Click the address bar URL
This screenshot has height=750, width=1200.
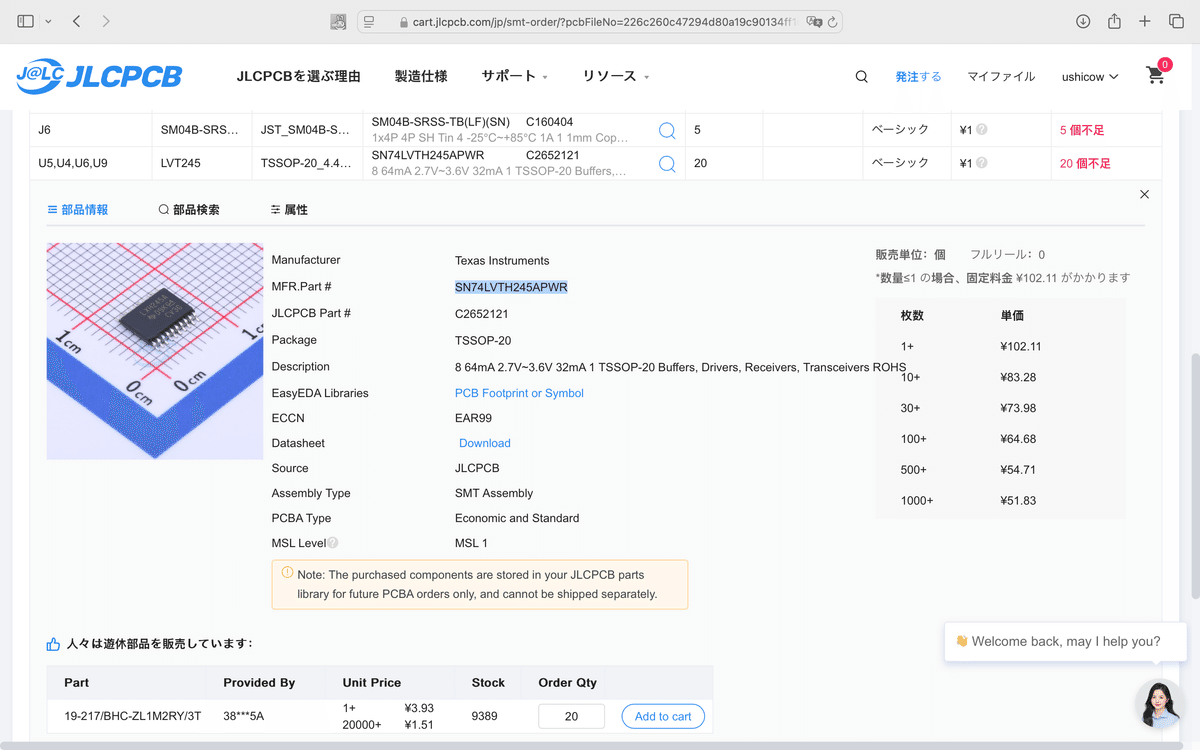pos(604,21)
